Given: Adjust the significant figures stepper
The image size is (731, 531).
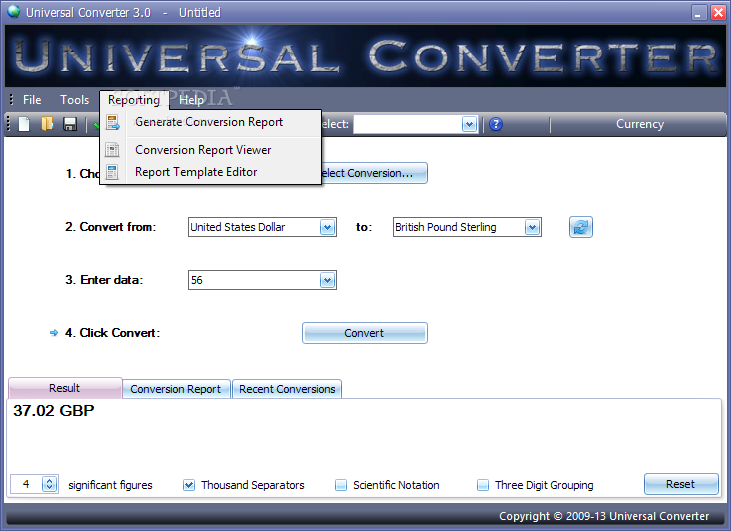Looking at the screenshot, I should pyautogui.click(x=49, y=484).
